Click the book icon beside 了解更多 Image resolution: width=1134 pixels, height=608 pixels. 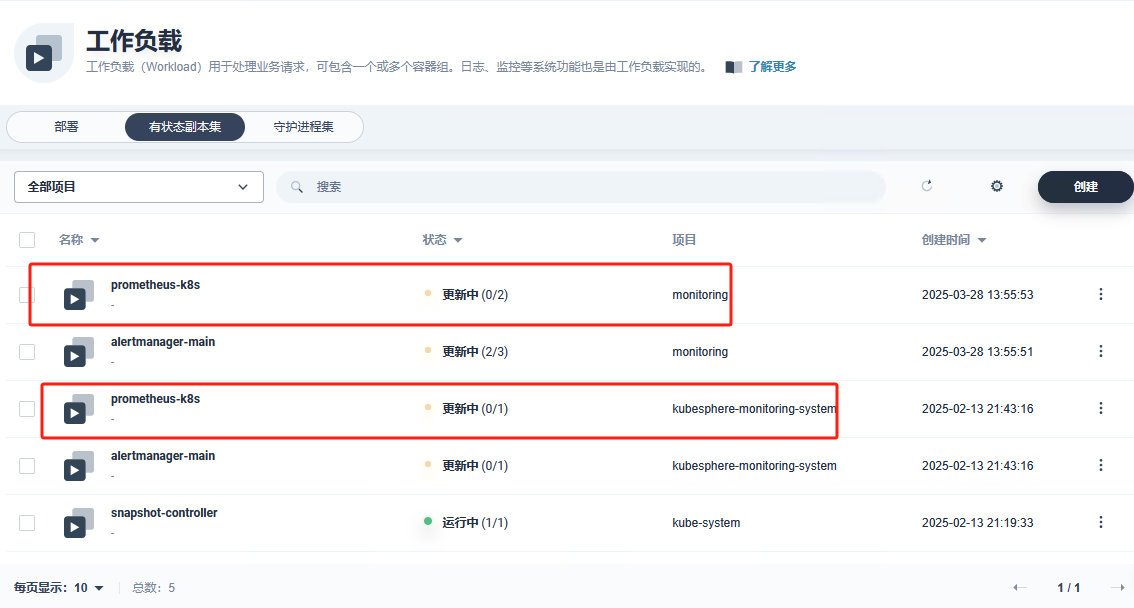[733, 67]
